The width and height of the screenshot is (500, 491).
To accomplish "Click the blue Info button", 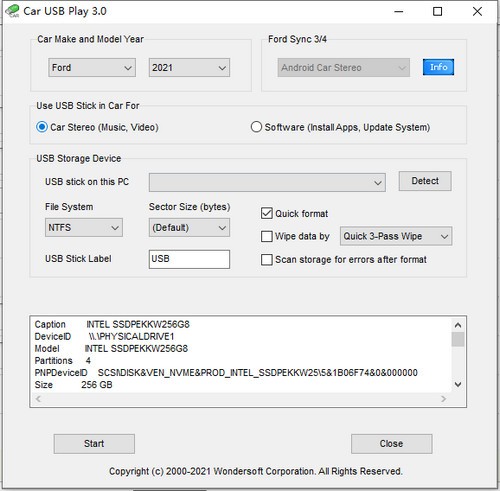I will [438, 67].
